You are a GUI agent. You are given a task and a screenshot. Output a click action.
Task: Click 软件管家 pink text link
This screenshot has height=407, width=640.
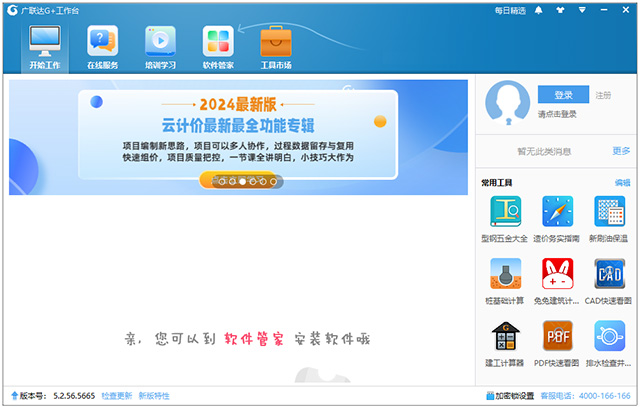253,339
